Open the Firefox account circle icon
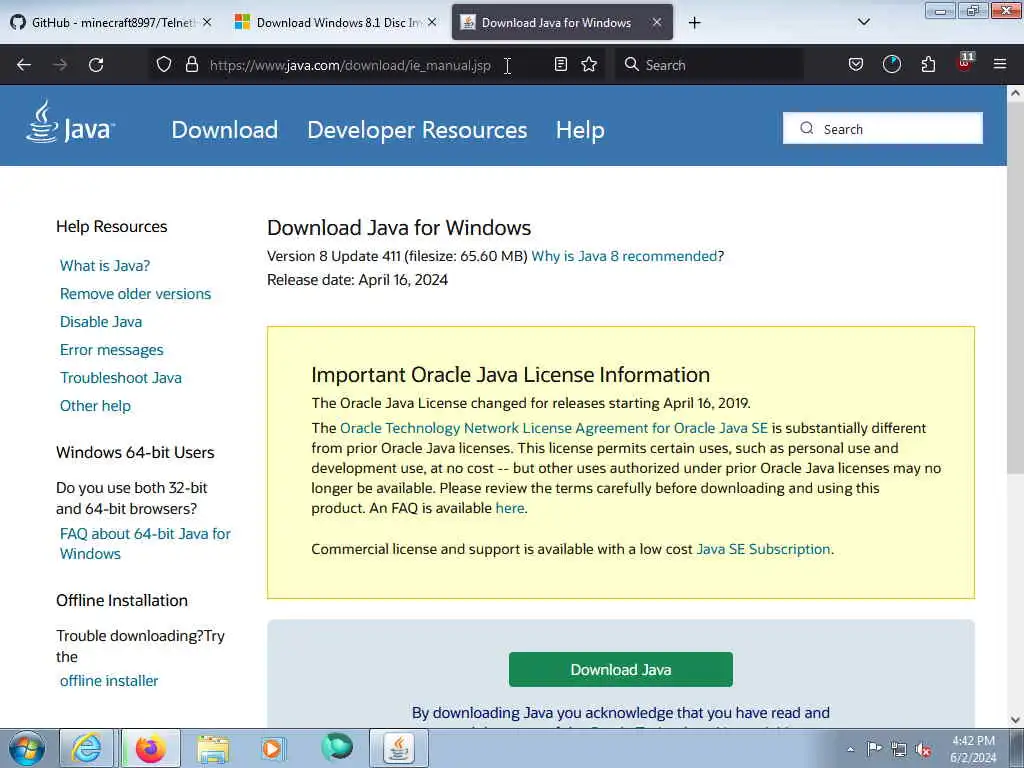 (891, 64)
